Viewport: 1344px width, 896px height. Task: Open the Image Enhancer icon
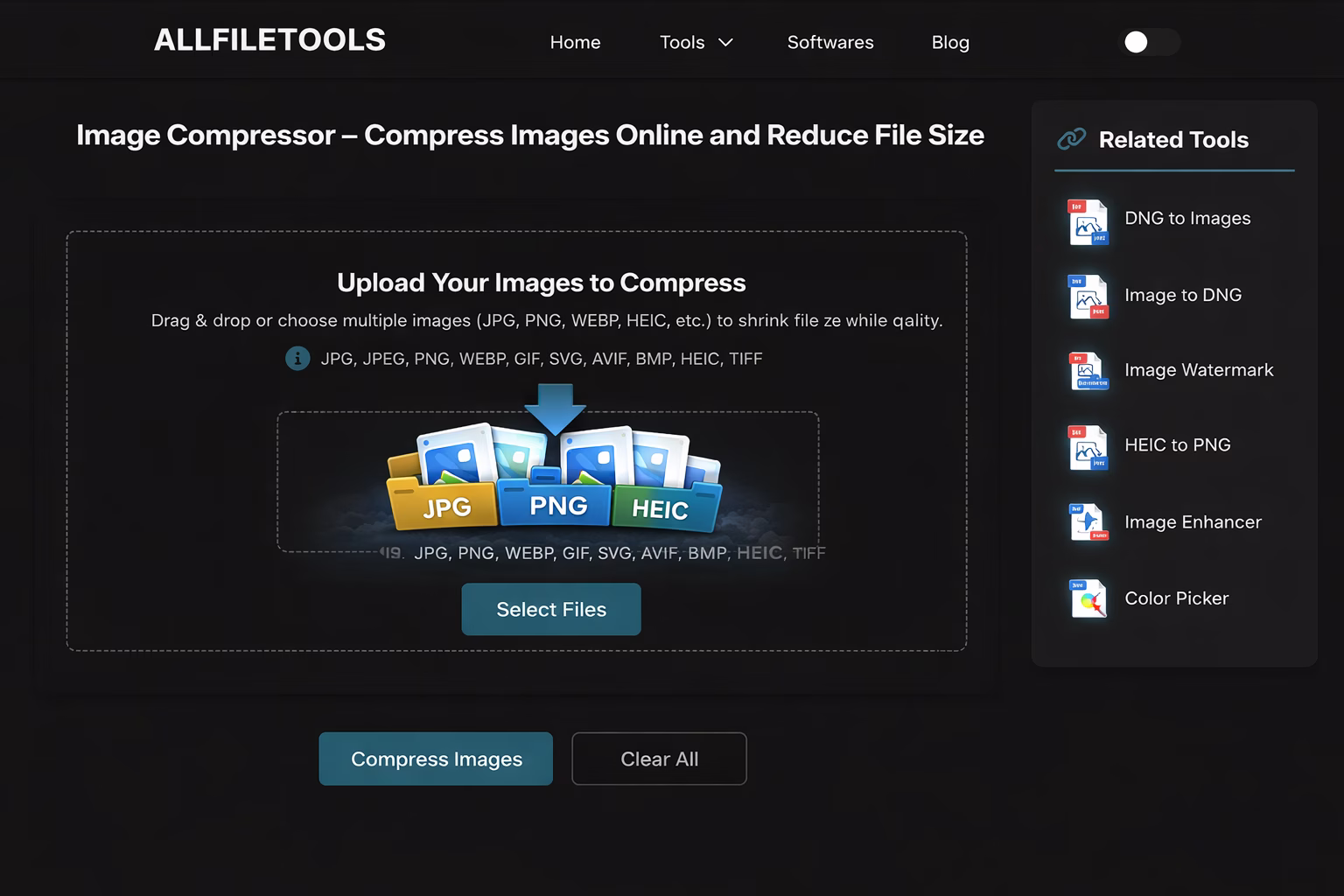(1087, 521)
